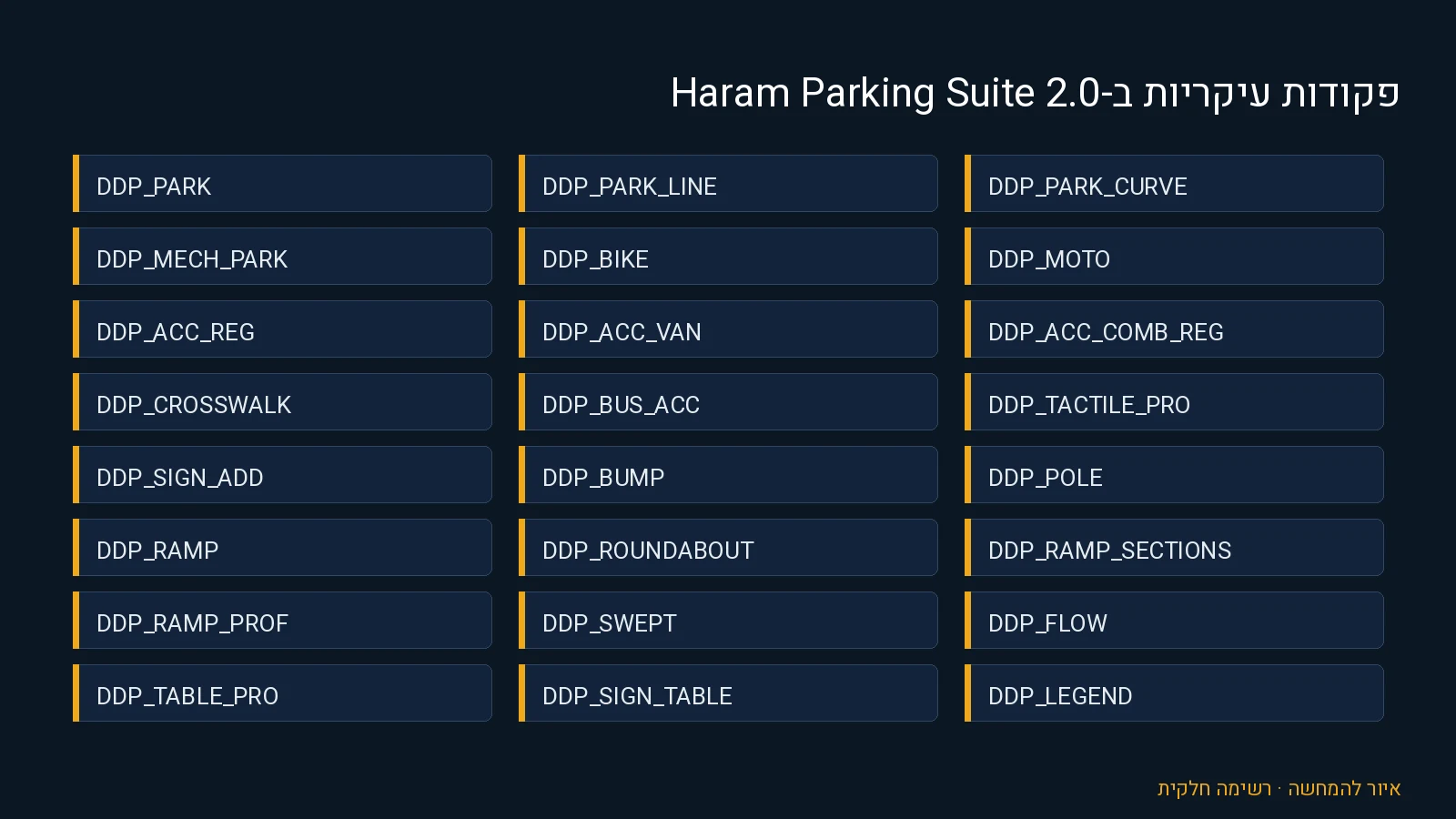Screen dimensions: 1456x819
Task: Choose the DDP_MECH_PARK command
Action: [x=282, y=257]
